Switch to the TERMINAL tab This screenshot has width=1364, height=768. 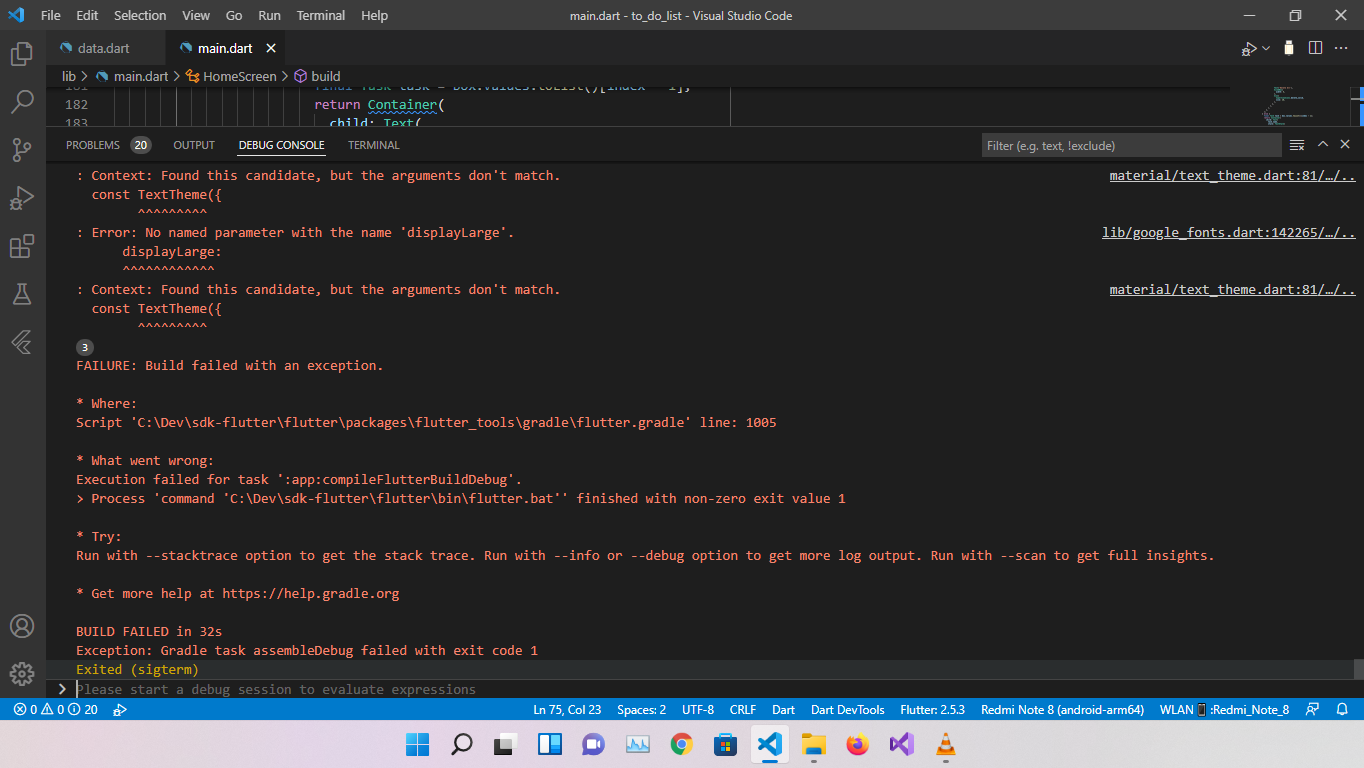click(x=374, y=145)
